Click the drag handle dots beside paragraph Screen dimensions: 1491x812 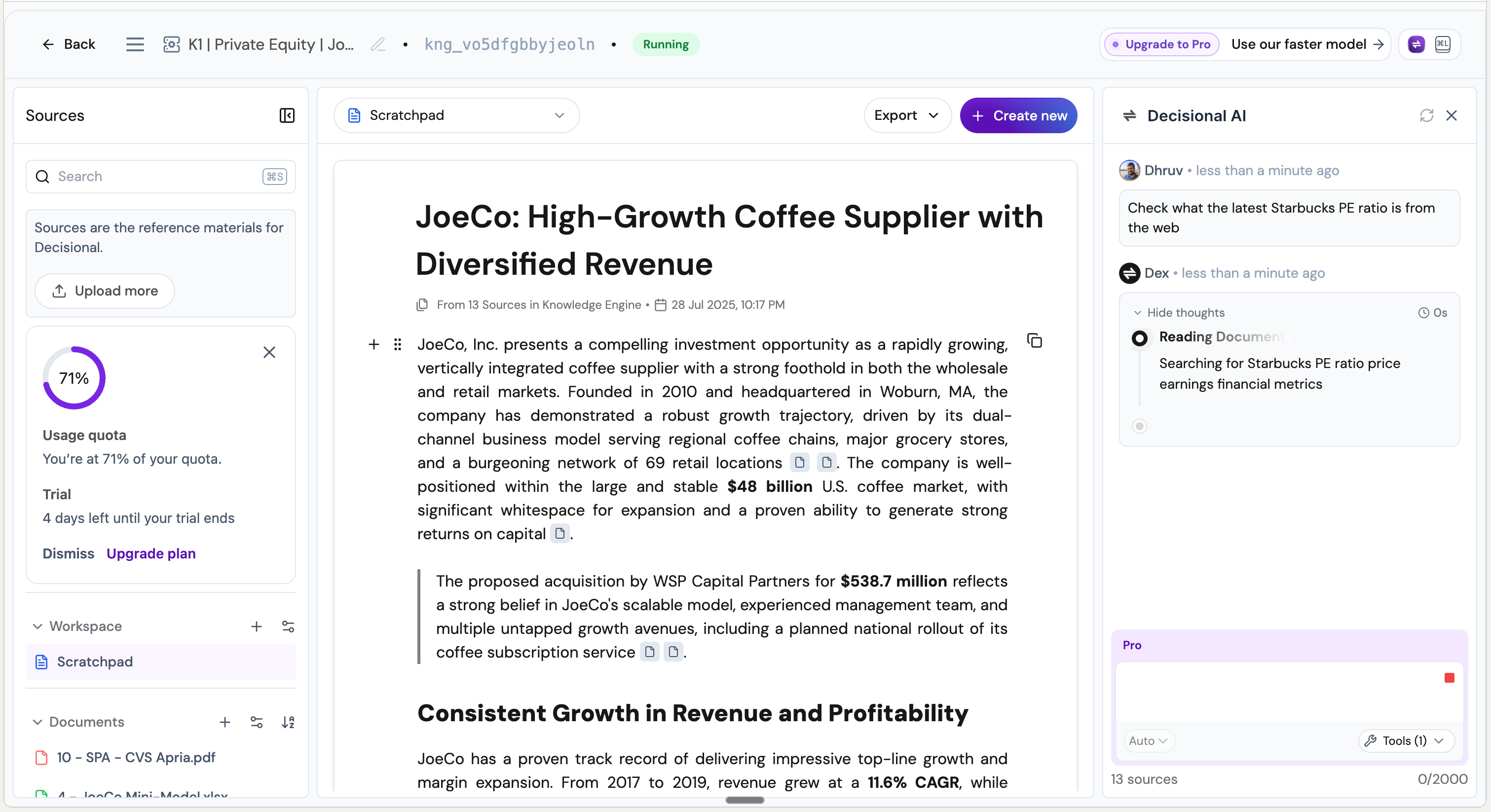398,345
